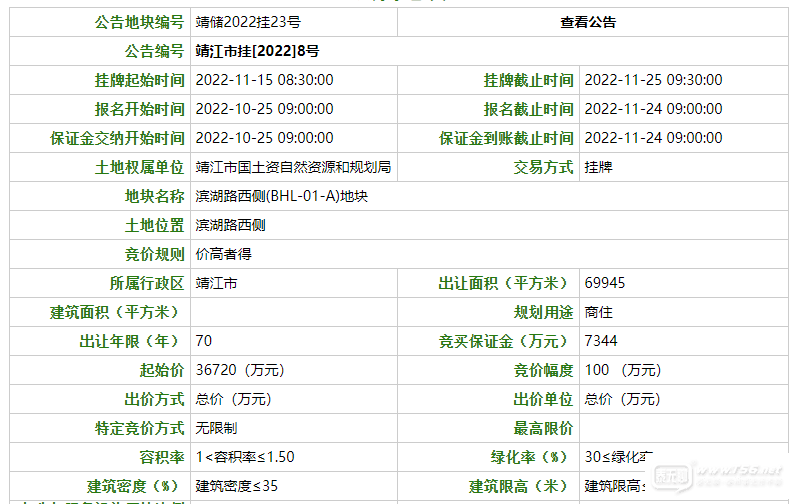Select building density value 建筑密度≤35

(x=236, y=486)
